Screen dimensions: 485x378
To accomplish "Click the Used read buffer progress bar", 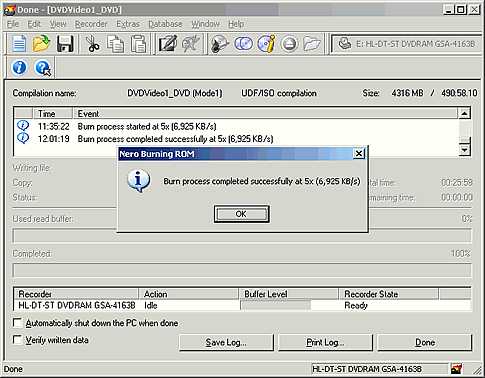I will click(x=242, y=235).
